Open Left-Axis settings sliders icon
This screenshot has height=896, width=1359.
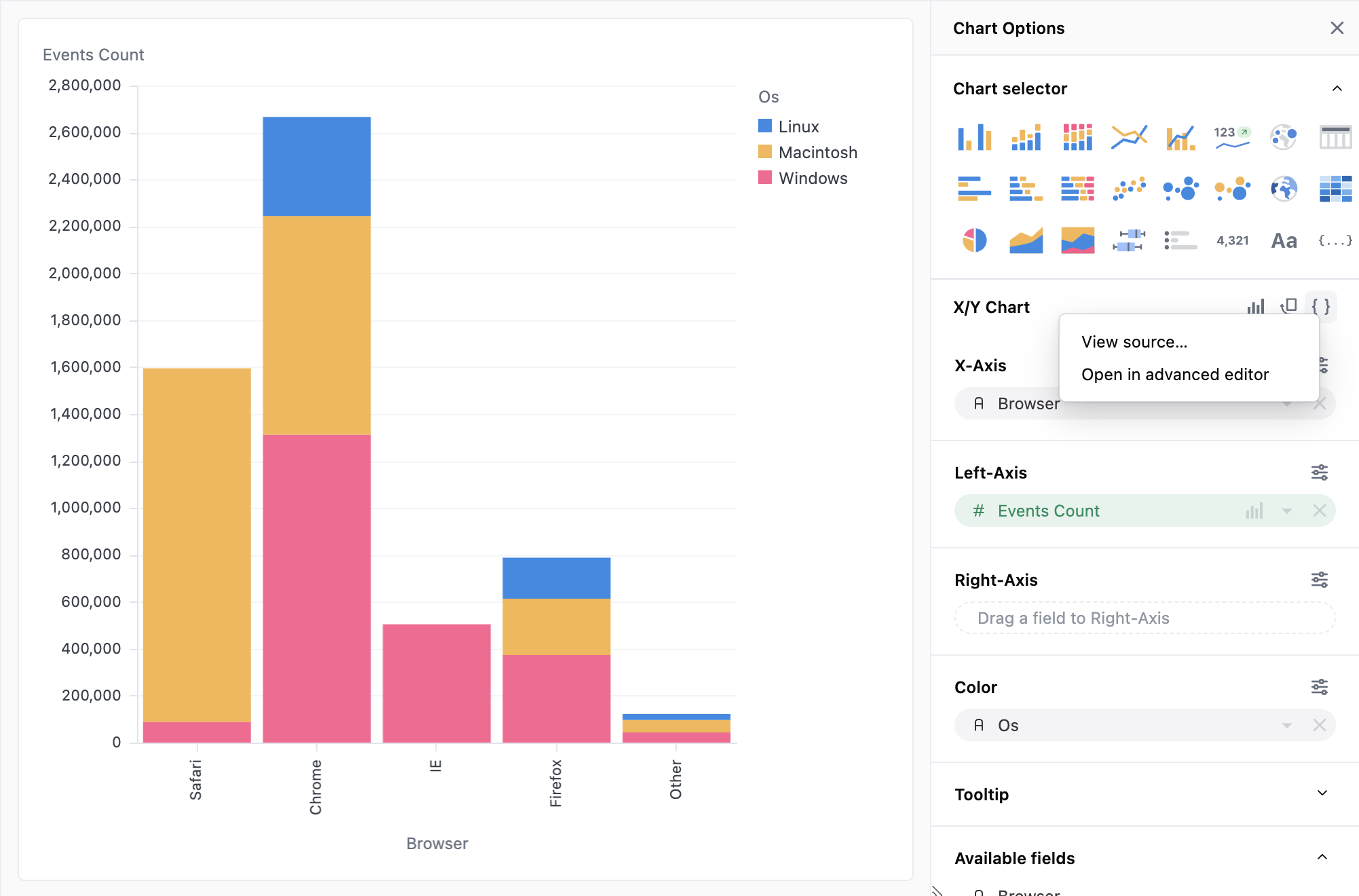pyautogui.click(x=1319, y=472)
